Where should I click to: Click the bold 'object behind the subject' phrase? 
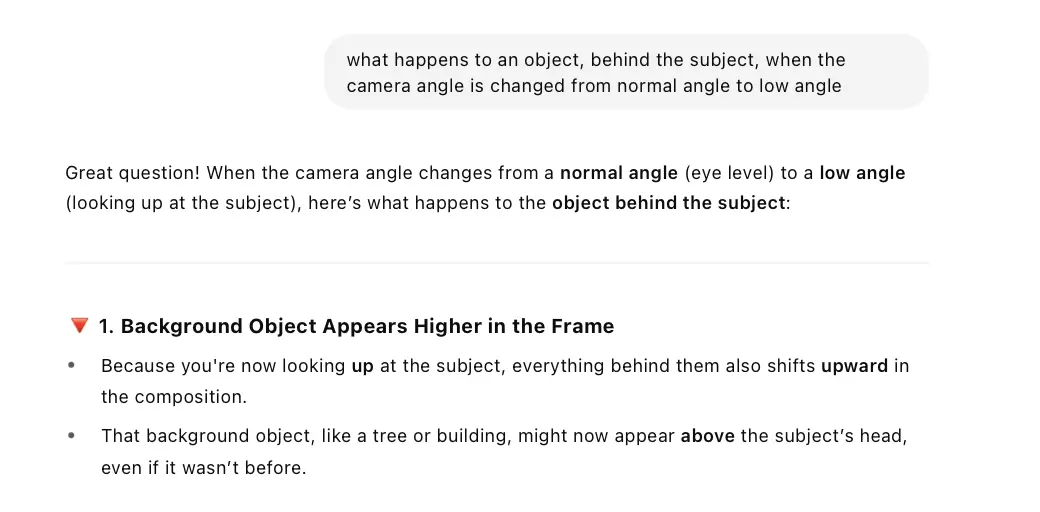point(668,204)
